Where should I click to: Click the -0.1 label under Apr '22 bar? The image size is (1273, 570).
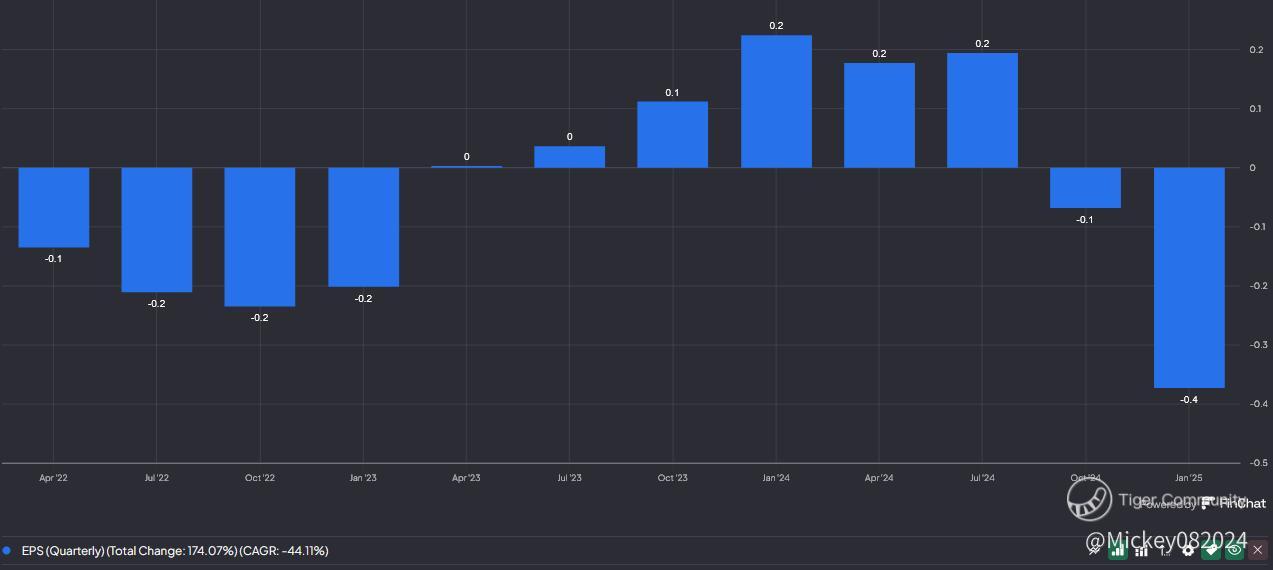(x=54, y=259)
